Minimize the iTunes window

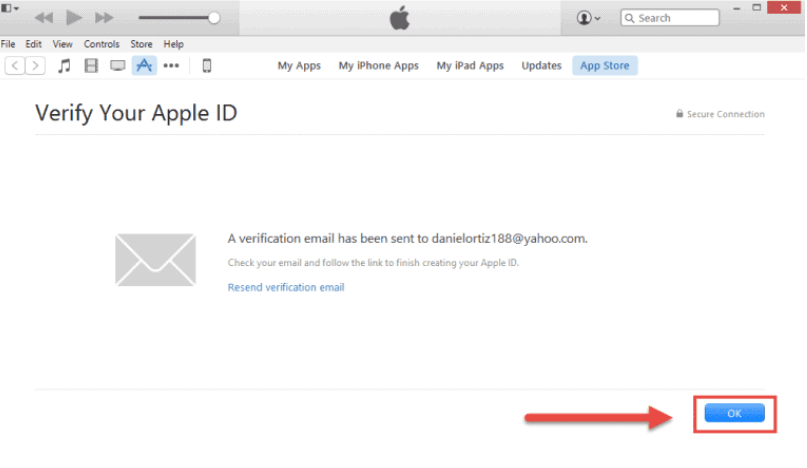point(737,8)
